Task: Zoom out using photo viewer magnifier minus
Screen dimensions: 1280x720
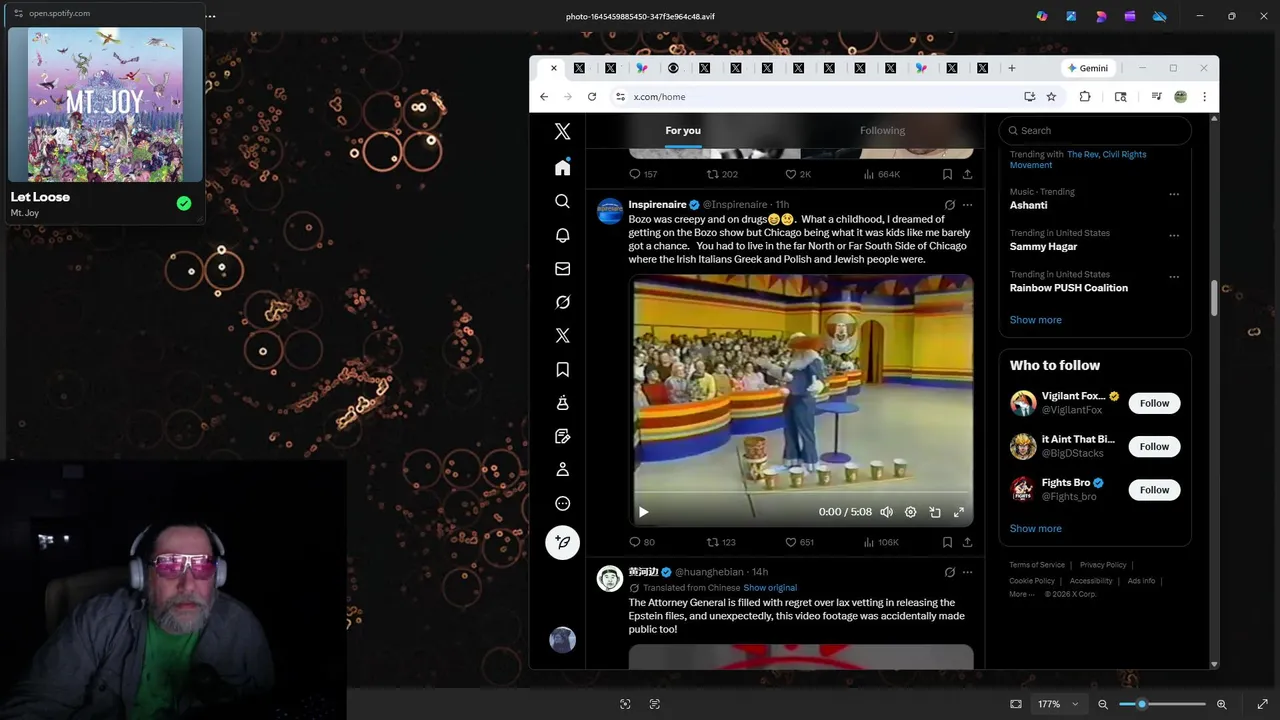Action: tap(1103, 704)
